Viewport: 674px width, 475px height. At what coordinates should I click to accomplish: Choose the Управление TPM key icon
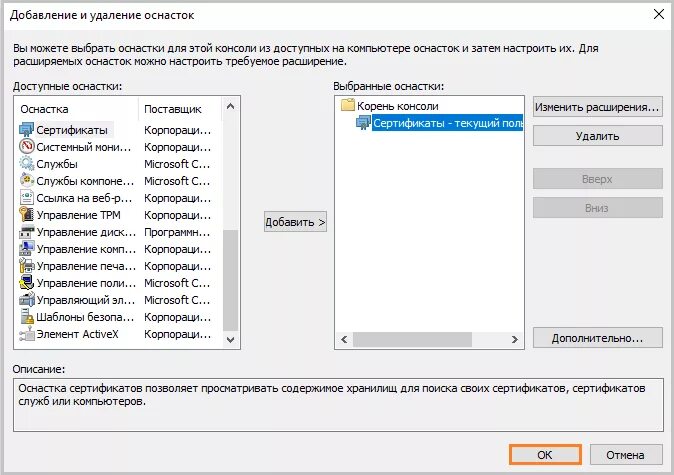[27, 215]
